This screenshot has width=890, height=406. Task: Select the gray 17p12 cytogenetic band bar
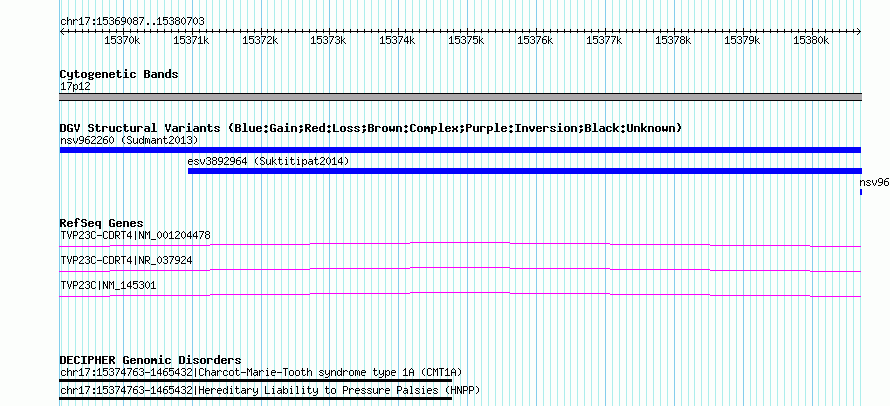(x=460, y=97)
